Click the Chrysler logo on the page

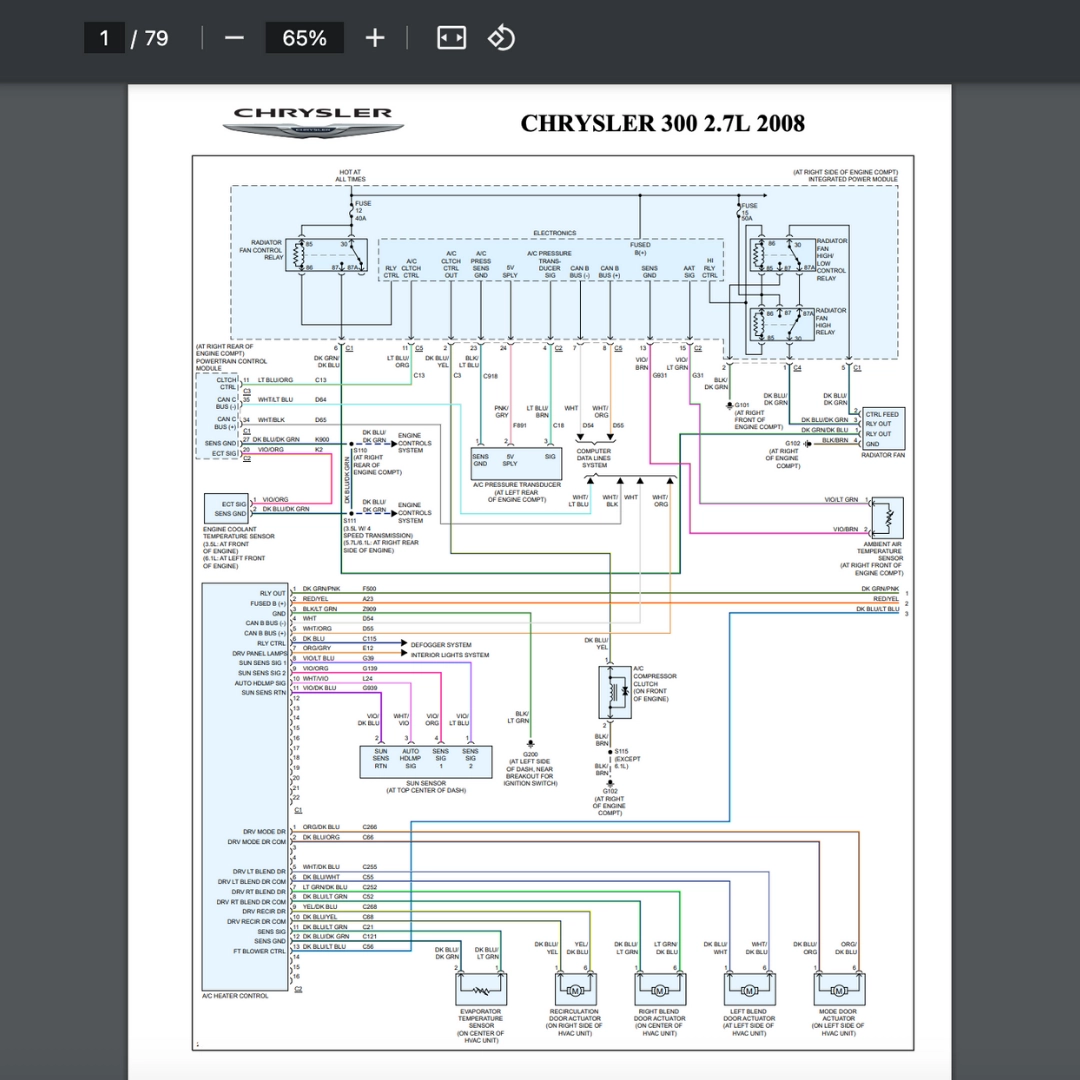tap(313, 122)
